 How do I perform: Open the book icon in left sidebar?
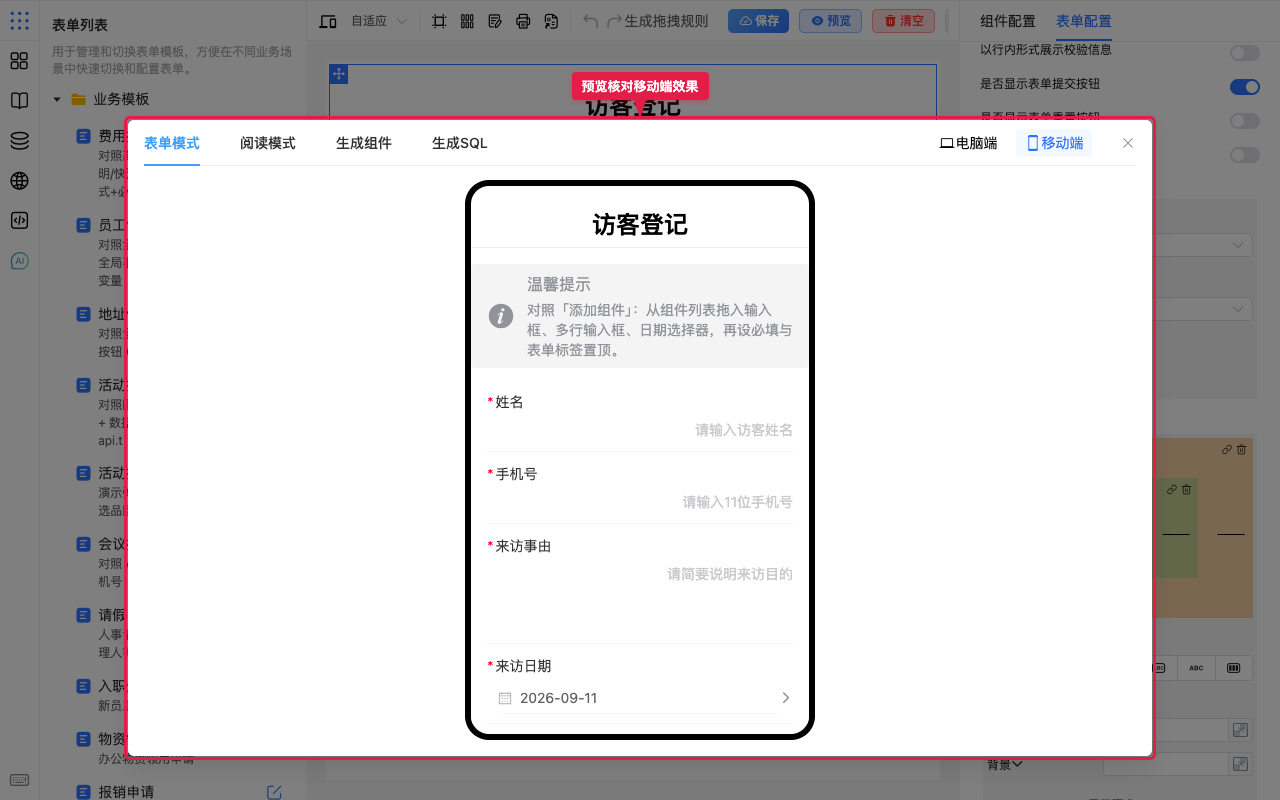click(x=19, y=101)
